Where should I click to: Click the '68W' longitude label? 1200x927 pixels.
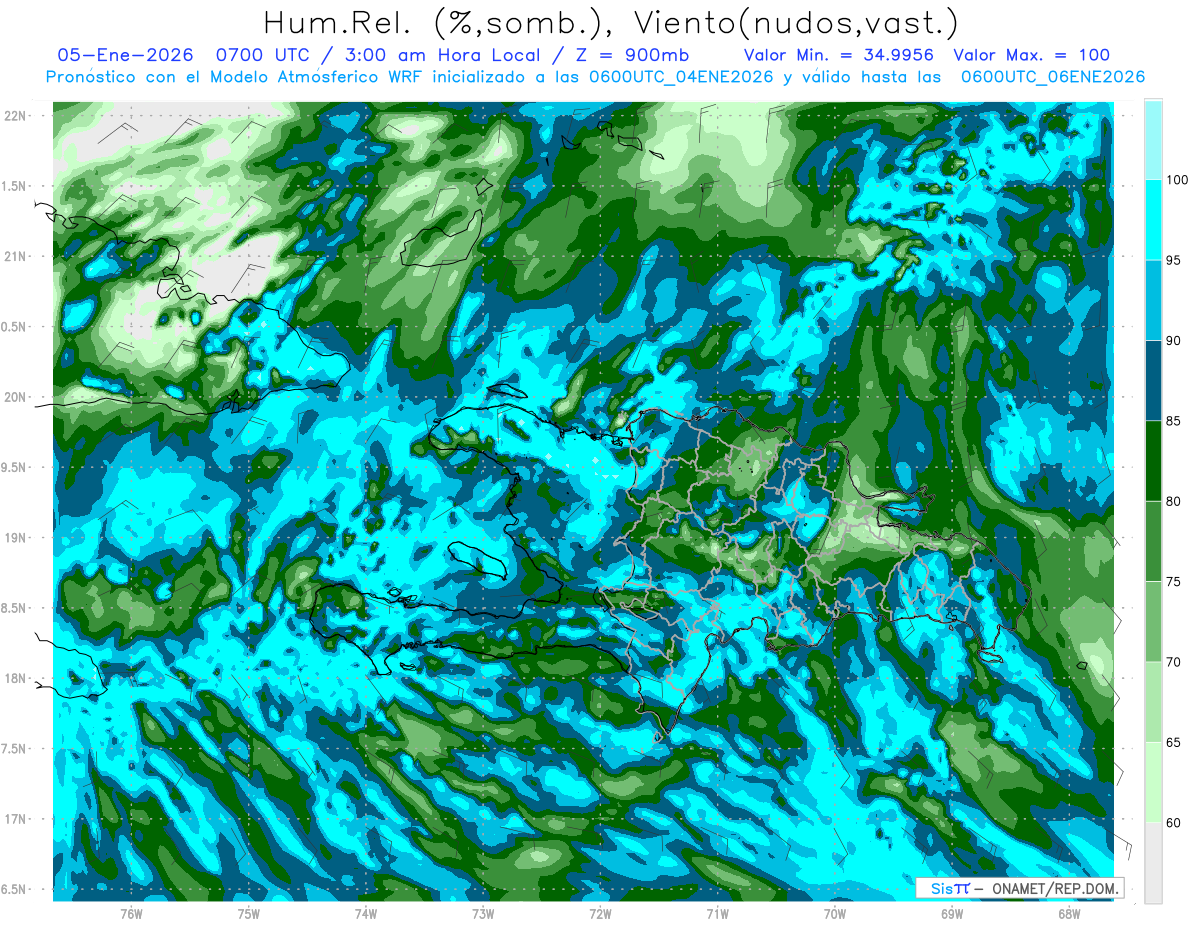1069,914
